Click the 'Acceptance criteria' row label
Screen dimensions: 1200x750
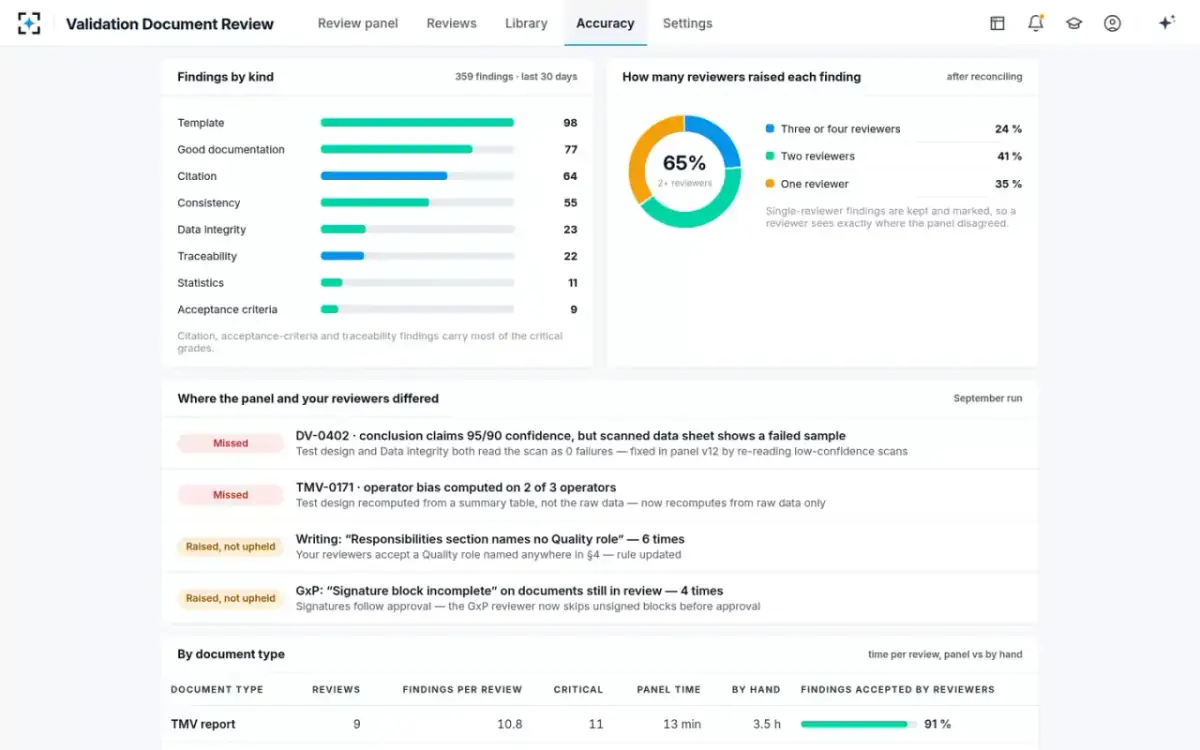227,309
